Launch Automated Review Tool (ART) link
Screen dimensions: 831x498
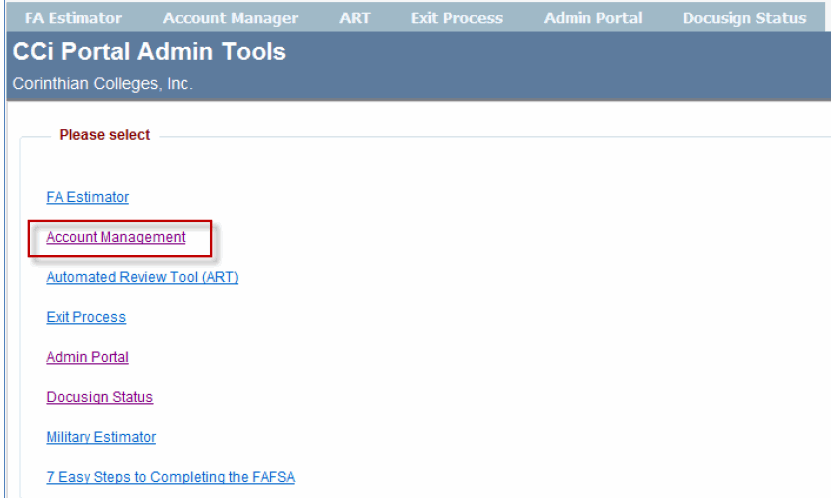click(142, 277)
